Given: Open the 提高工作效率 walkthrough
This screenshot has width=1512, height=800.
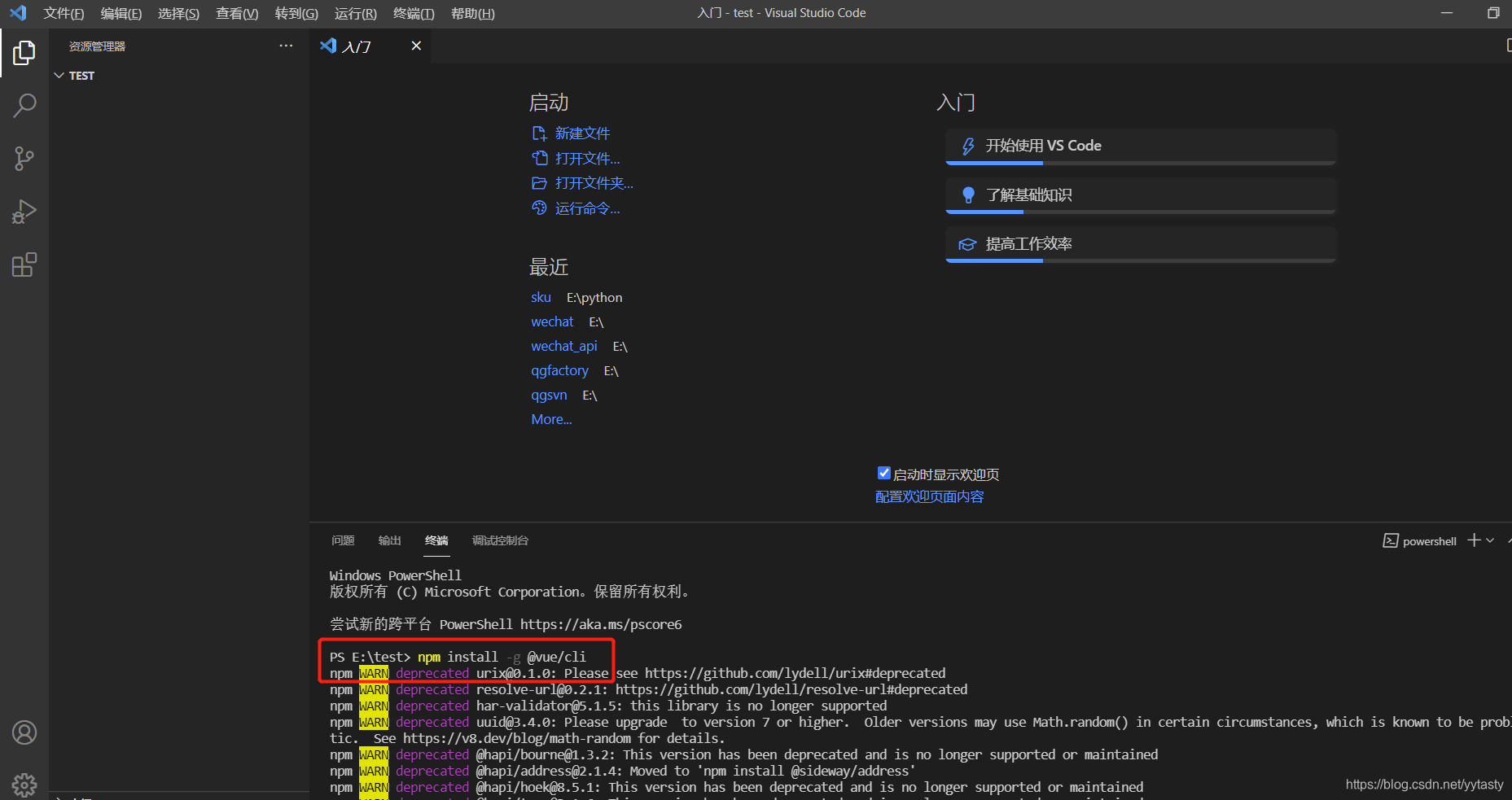Looking at the screenshot, I should (1141, 245).
